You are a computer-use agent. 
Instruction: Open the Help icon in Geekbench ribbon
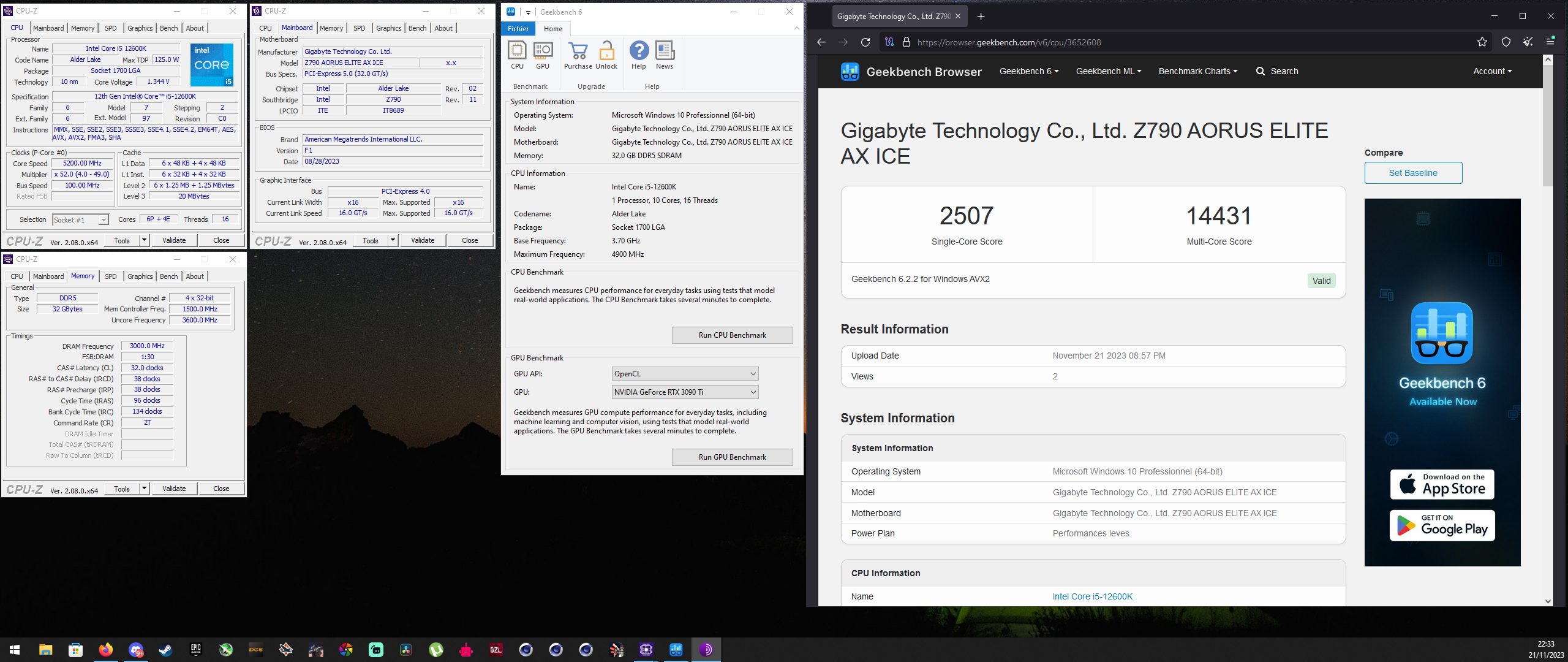point(639,55)
